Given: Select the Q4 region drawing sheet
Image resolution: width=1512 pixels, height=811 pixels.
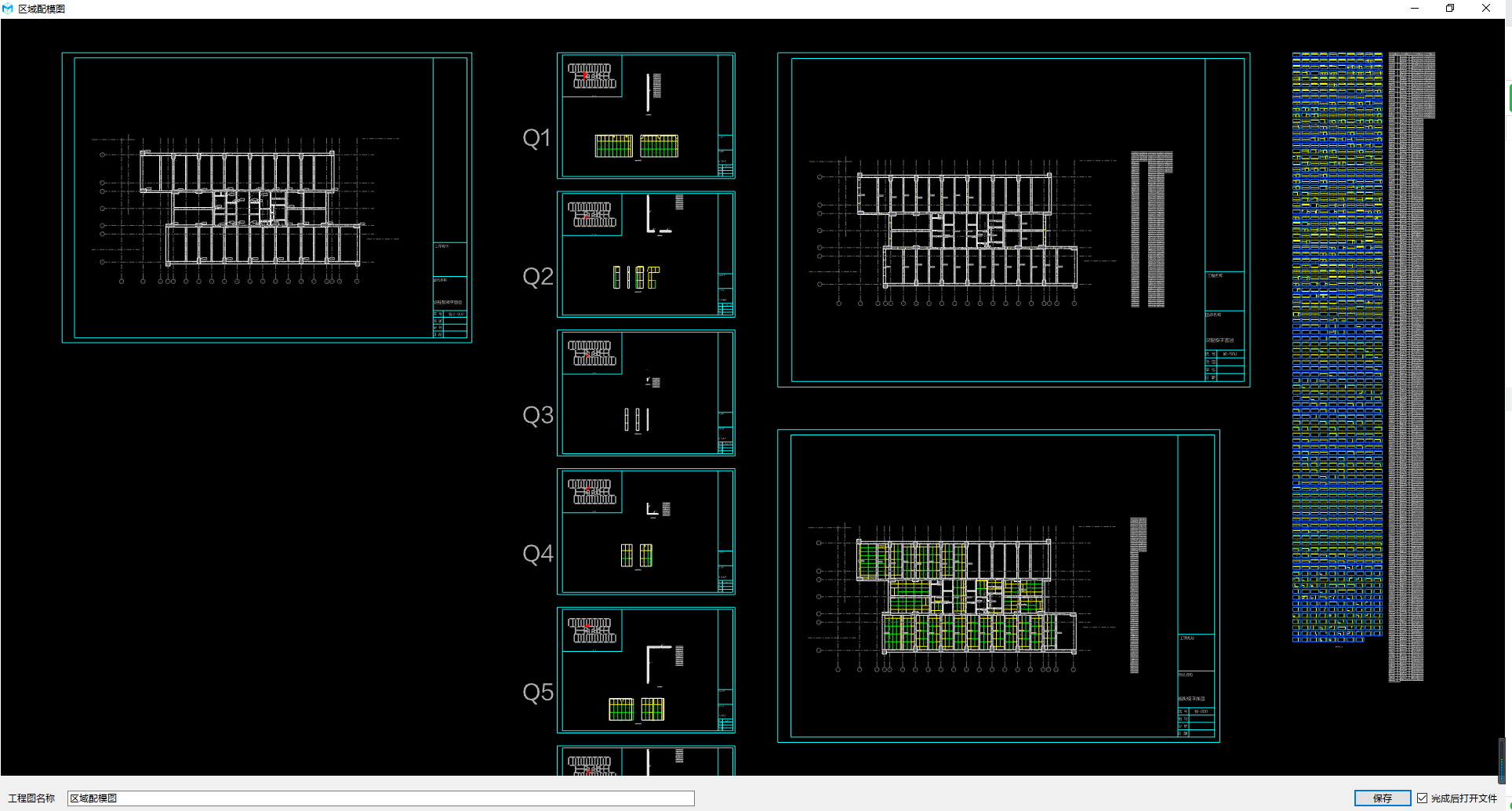Looking at the screenshot, I should pos(646,532).
